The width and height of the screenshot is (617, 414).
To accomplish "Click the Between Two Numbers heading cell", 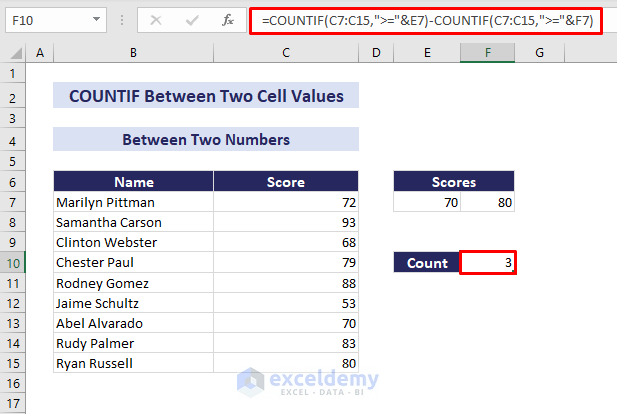I will tap(205, 140).
